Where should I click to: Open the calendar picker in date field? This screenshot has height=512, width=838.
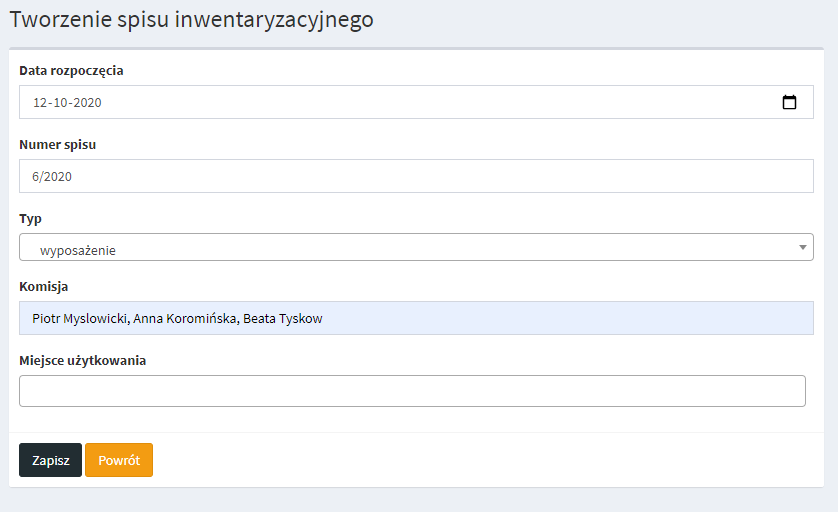tap(789, 102)
